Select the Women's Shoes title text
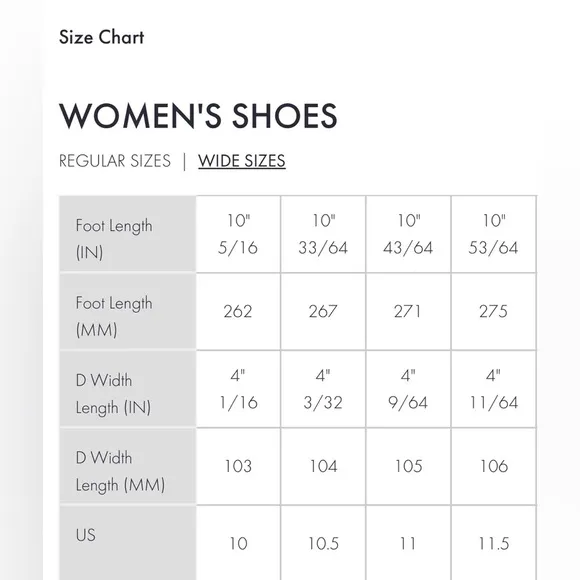The height and width of the screenshot is (580, 580). (198, 116)
